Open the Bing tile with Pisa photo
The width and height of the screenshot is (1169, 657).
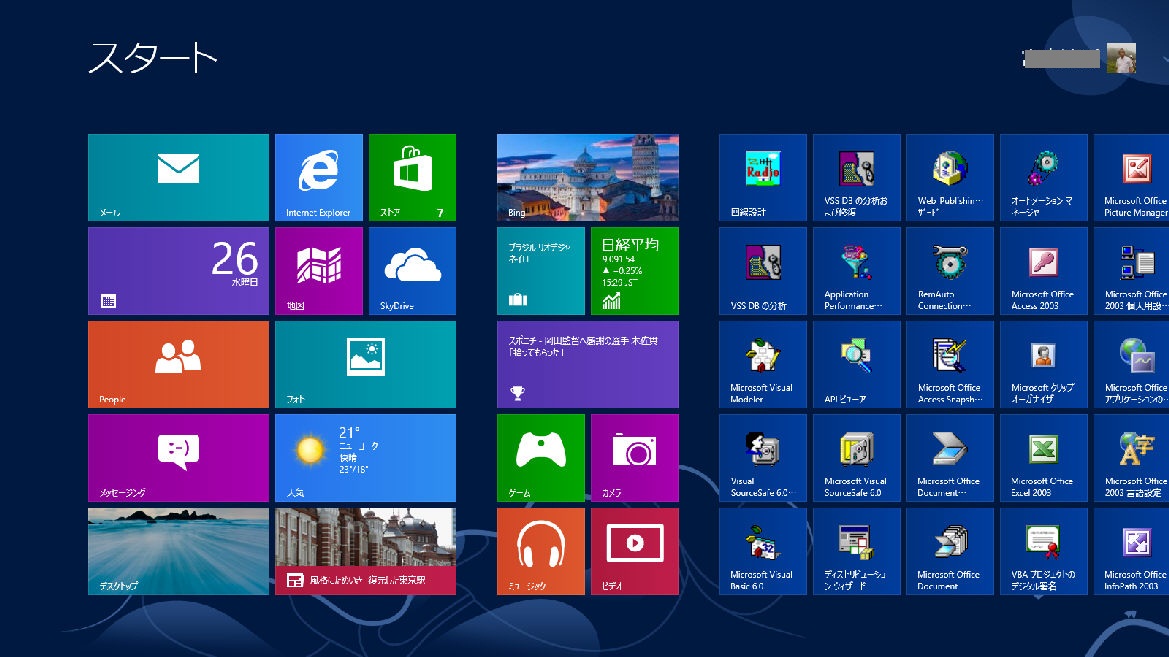point(587,177)
